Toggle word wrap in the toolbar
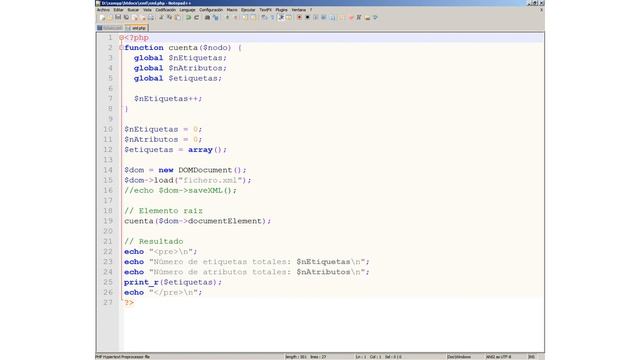Screen dimensions: 640x360 tap(264, 18)
